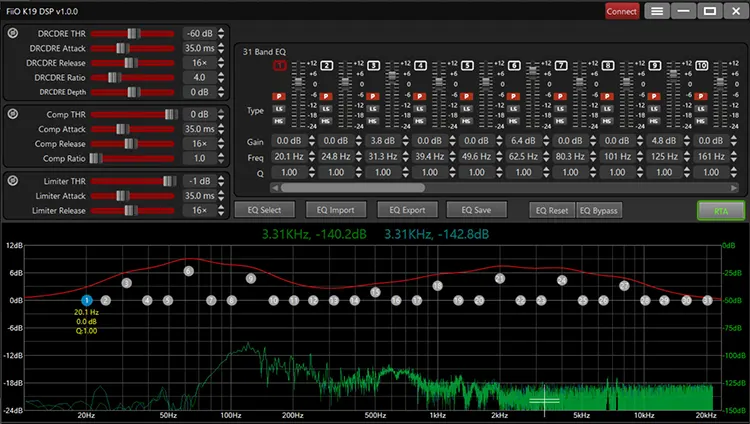Click the EQ band horizontal scrollbar thumb
Viewport: 750px width, 424px height.
(353, 188)
